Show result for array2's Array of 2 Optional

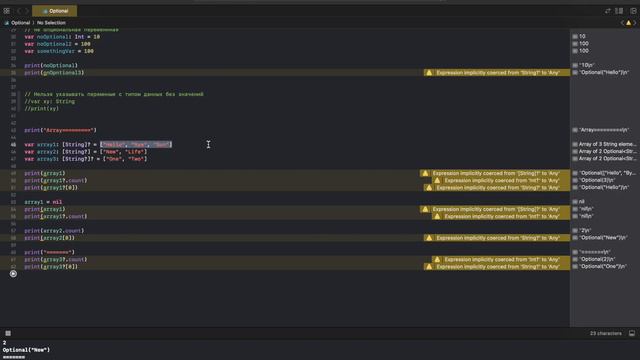tap(575, 151)
